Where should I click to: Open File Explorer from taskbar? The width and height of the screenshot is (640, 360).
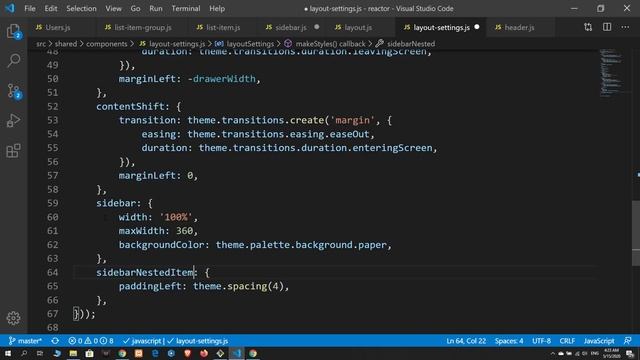point(73,353)
